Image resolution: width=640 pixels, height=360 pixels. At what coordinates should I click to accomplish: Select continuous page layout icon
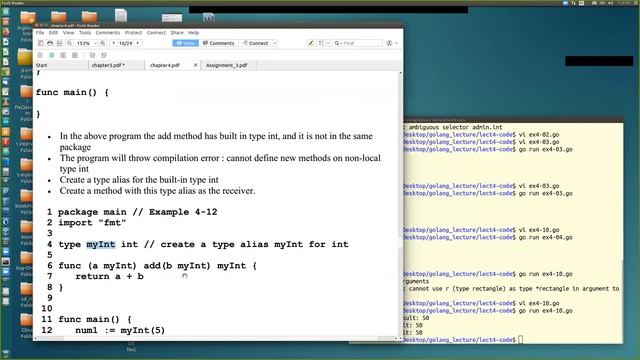[x=51, y=55]
